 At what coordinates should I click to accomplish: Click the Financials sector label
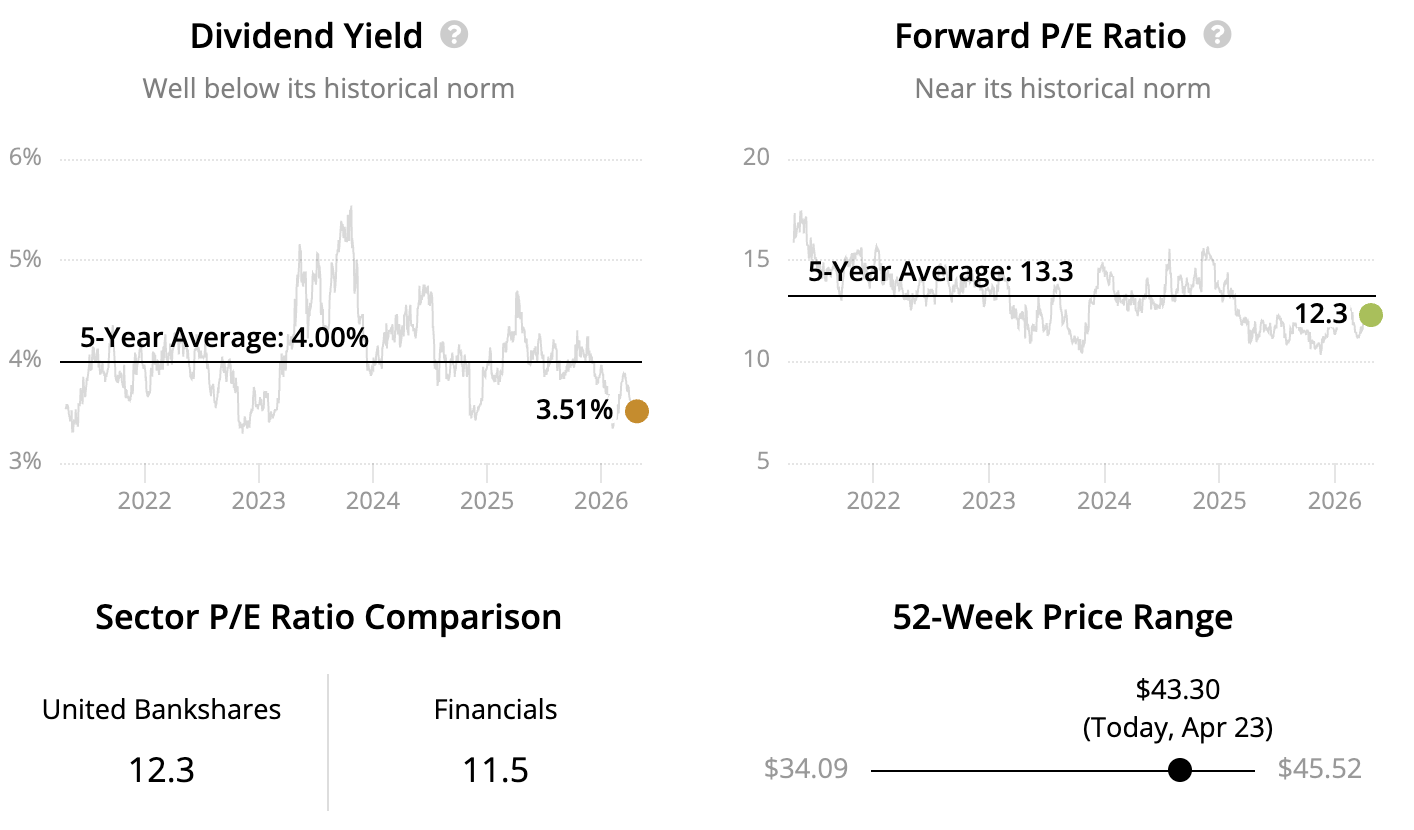495,710
